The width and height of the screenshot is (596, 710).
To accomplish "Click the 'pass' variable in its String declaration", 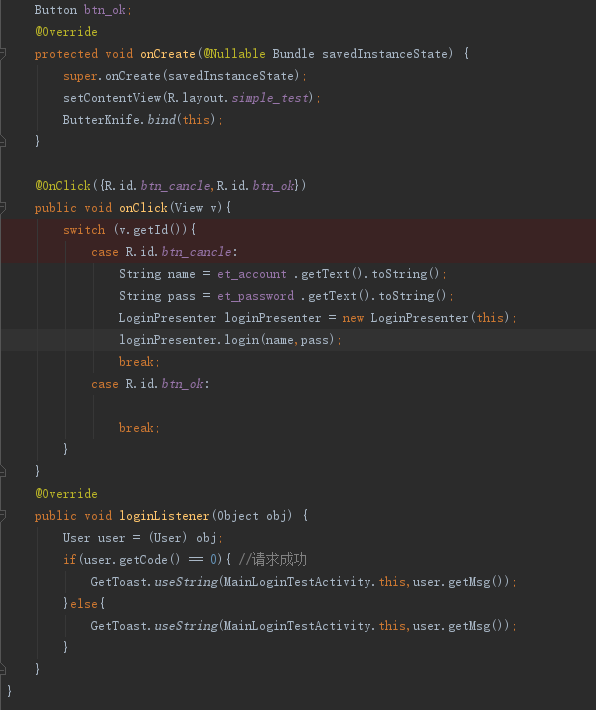I will pyautogui.click(x=181, y=296).
